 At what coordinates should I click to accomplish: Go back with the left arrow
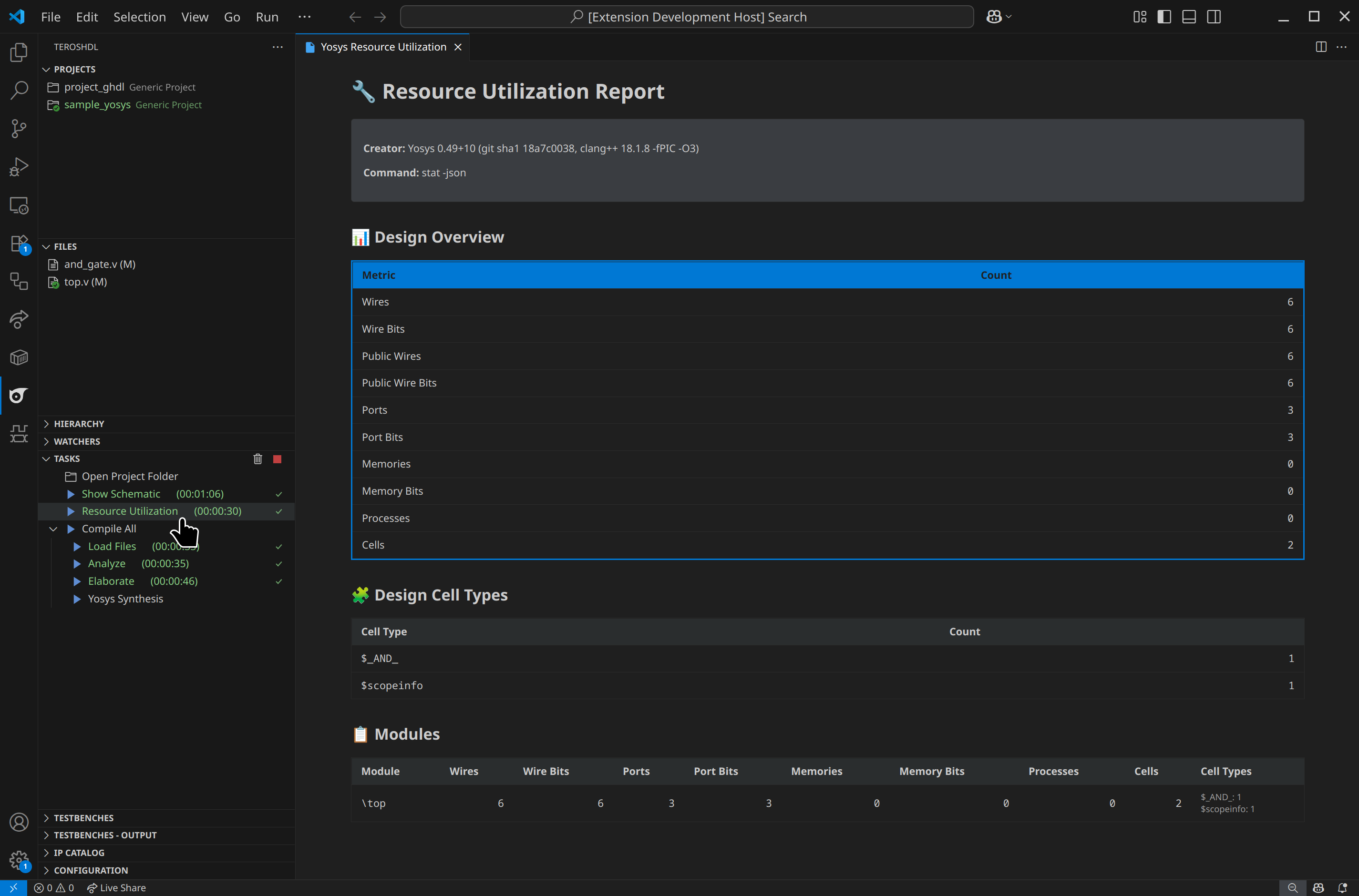[x=355, y=17]
